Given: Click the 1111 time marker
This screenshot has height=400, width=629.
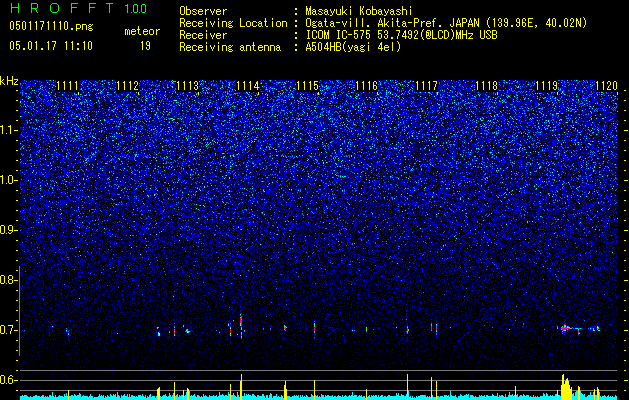Looking at the screenshot, I should click(68, 86).
